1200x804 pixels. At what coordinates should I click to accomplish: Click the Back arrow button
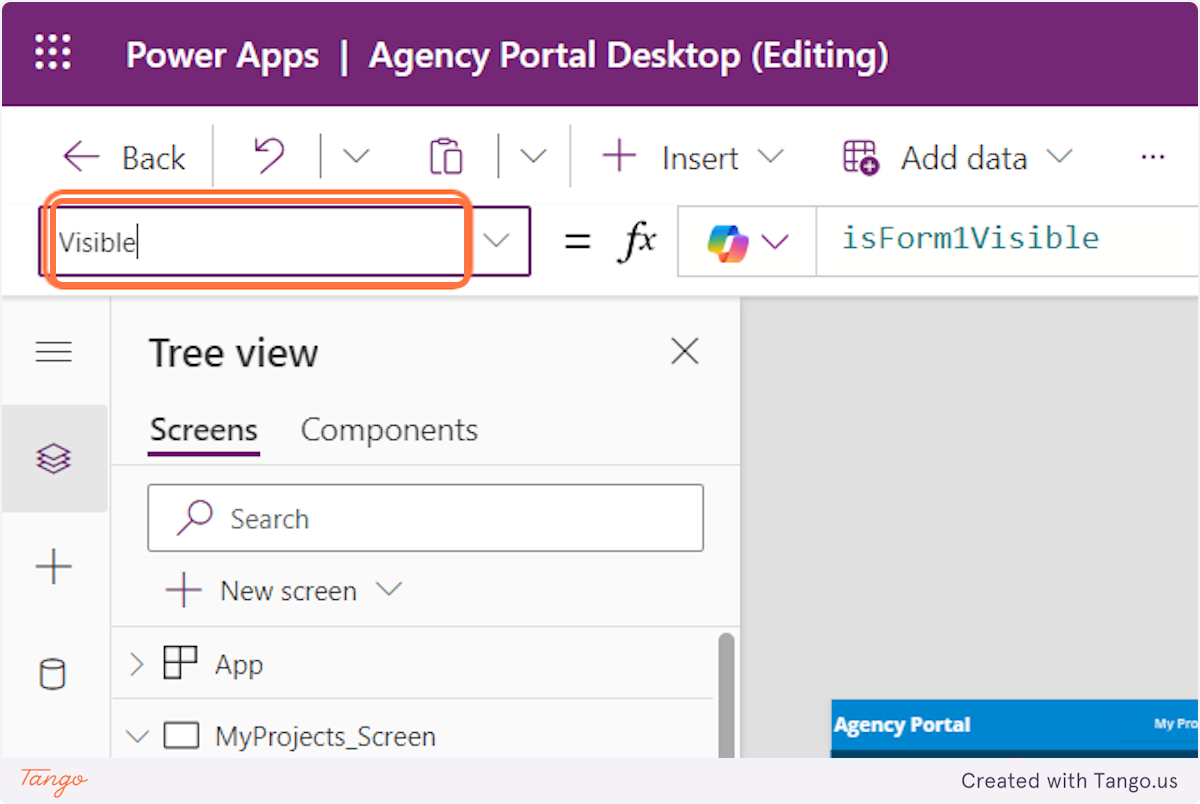point(124,158)
